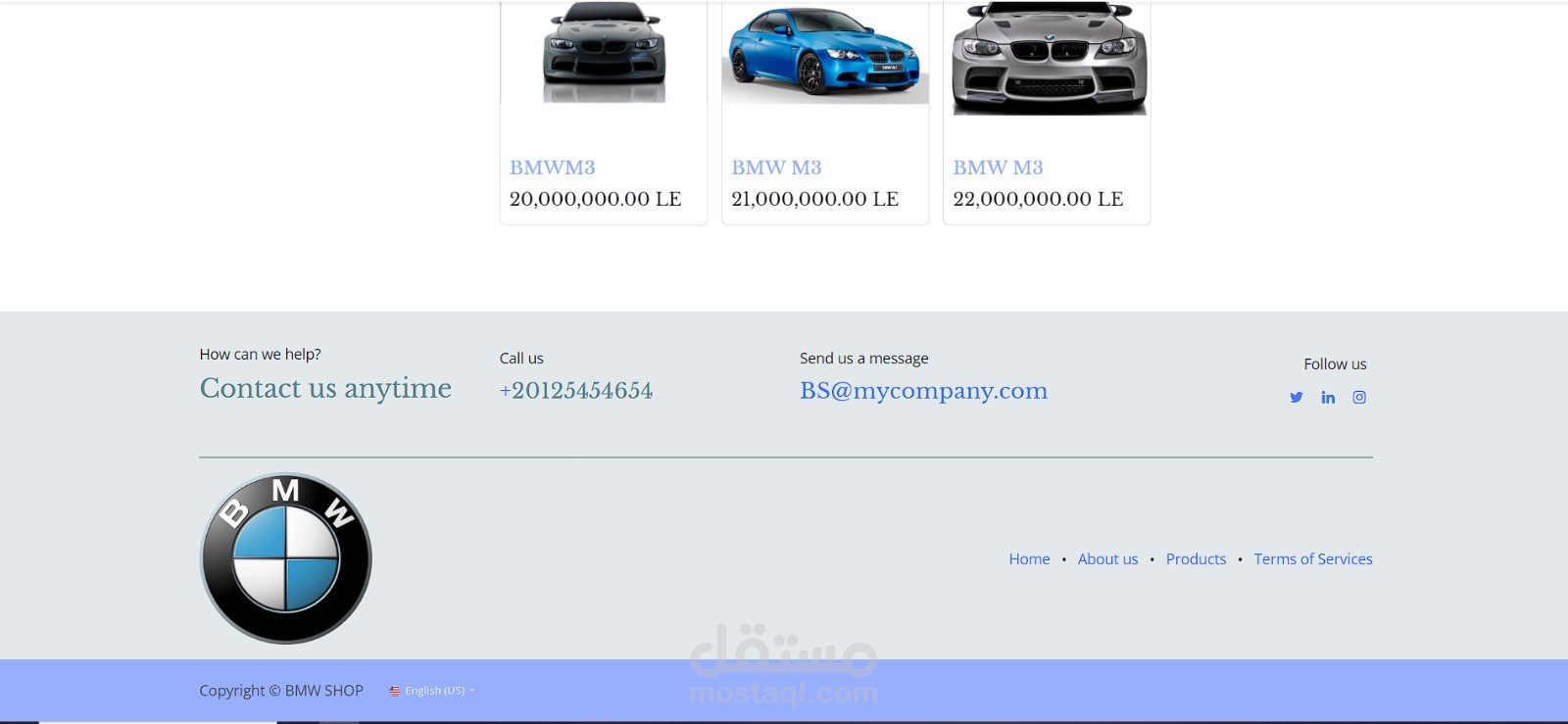Open the English (US) language dropdown
The width and height of the screenshot is (1568, 724).
tap(432, 691)
